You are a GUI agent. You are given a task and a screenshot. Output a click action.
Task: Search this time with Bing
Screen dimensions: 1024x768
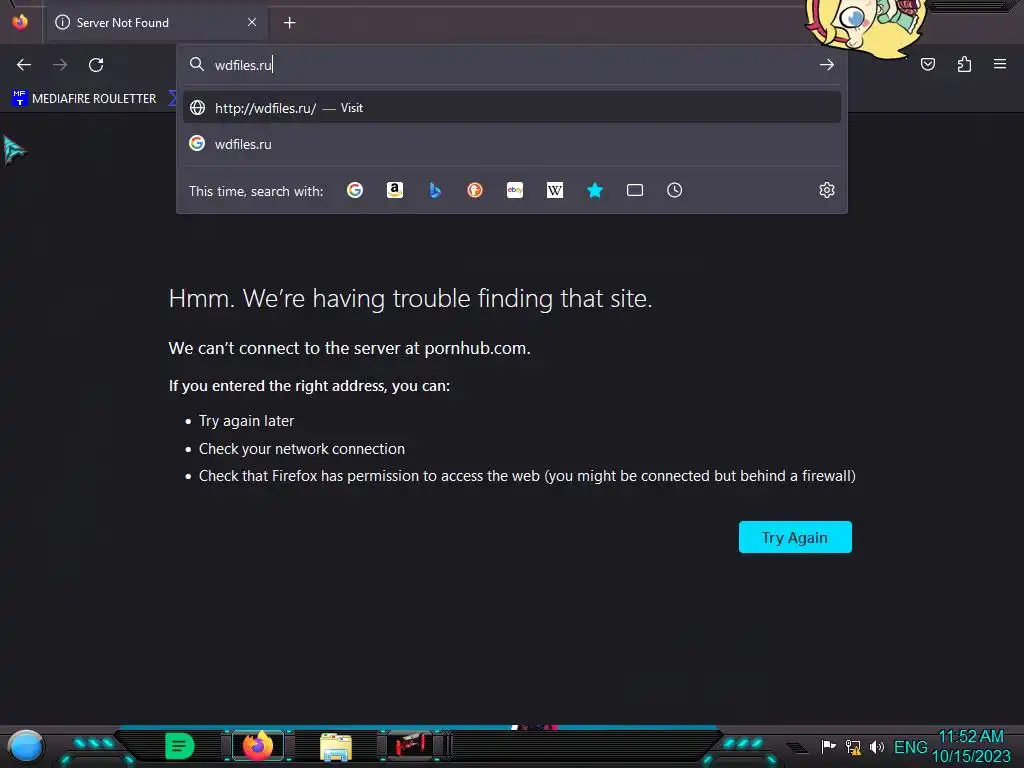(435, 190)
